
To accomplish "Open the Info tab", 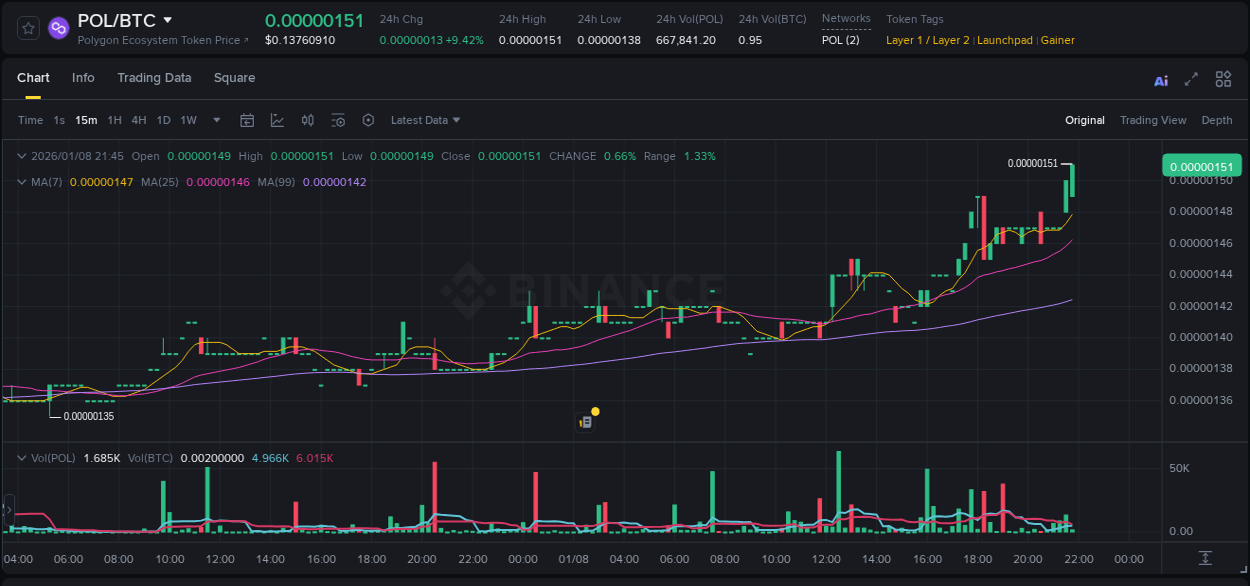I will coord(83,78).
